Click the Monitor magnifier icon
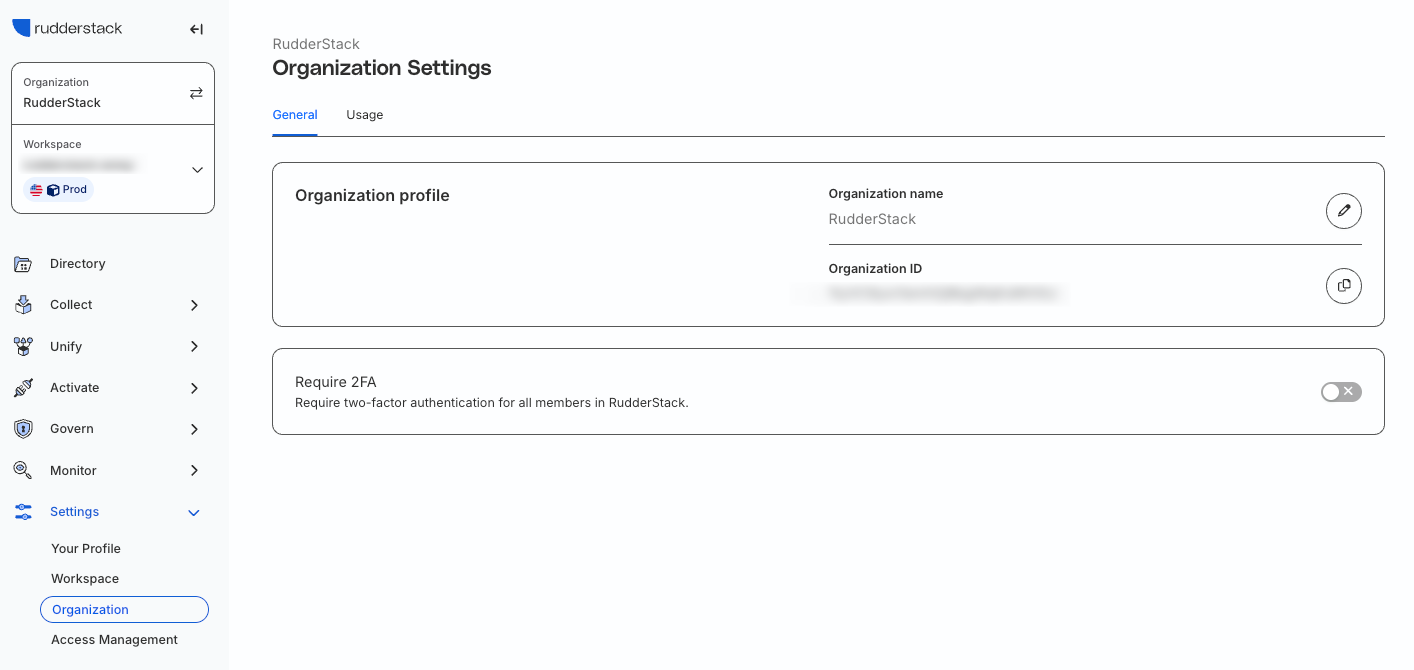Screen dimensions: 1414x670 (23, 470)
